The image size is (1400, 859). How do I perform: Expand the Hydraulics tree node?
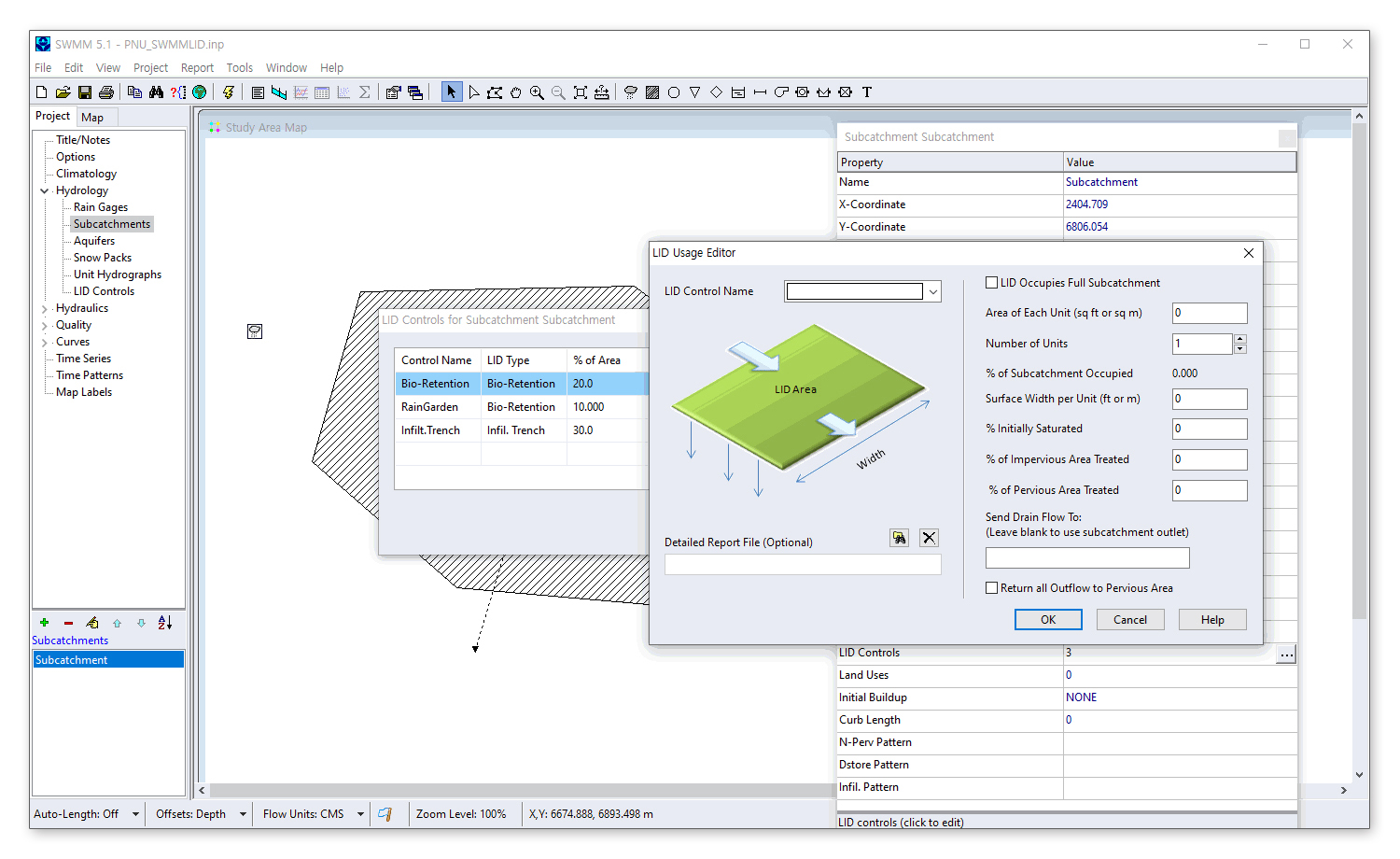(44, 309)
